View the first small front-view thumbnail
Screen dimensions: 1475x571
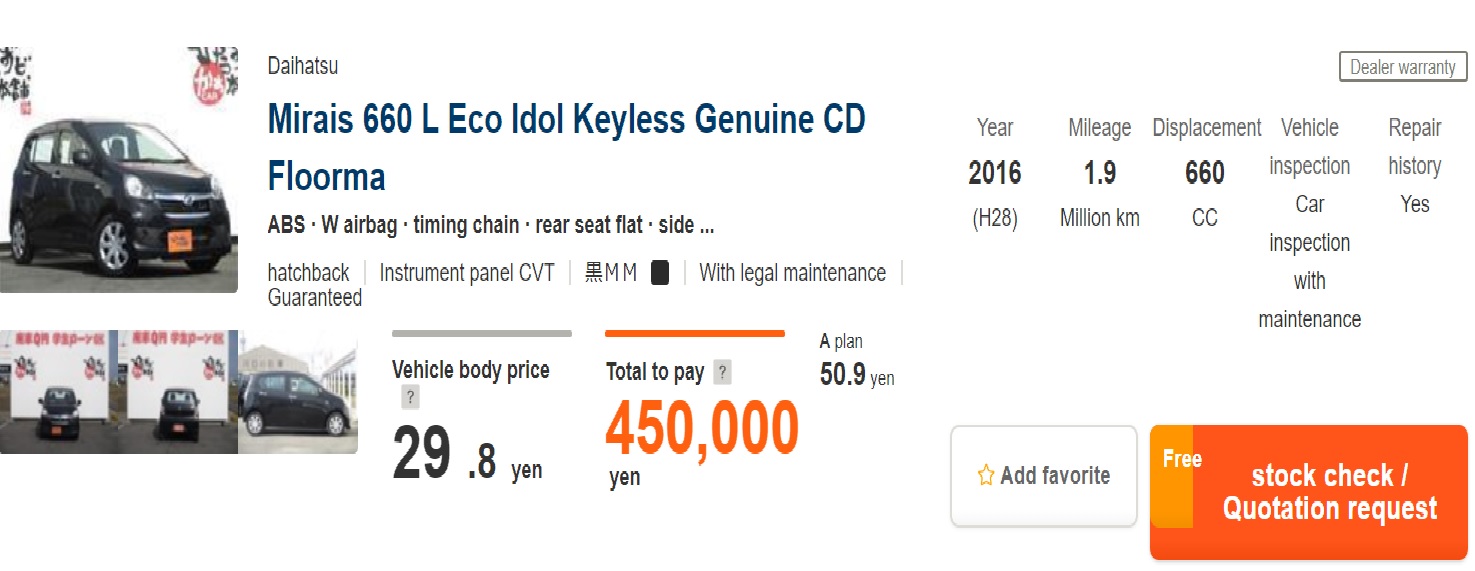[x=59, y=392]
